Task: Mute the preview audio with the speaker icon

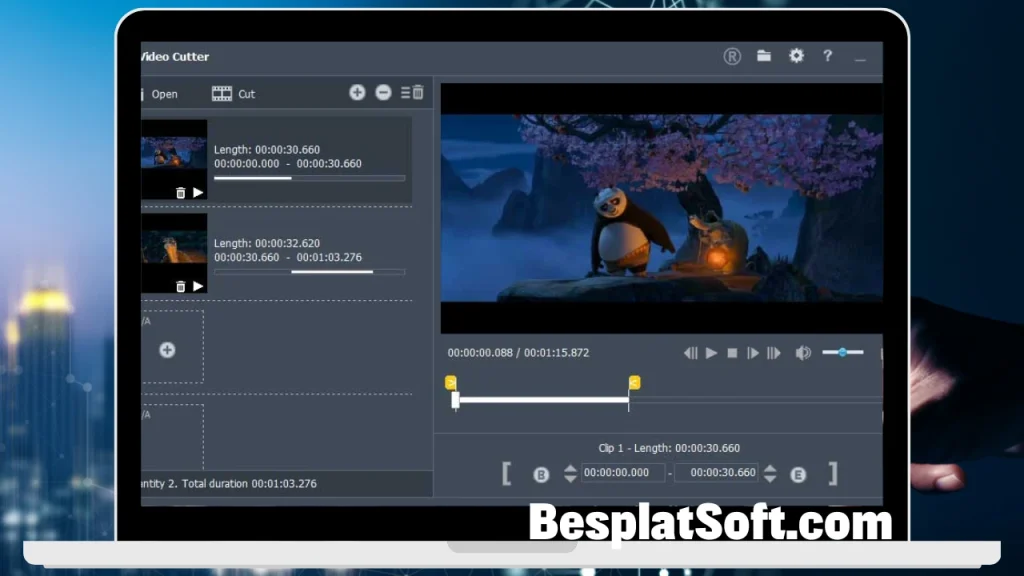Action: point(803,353)
